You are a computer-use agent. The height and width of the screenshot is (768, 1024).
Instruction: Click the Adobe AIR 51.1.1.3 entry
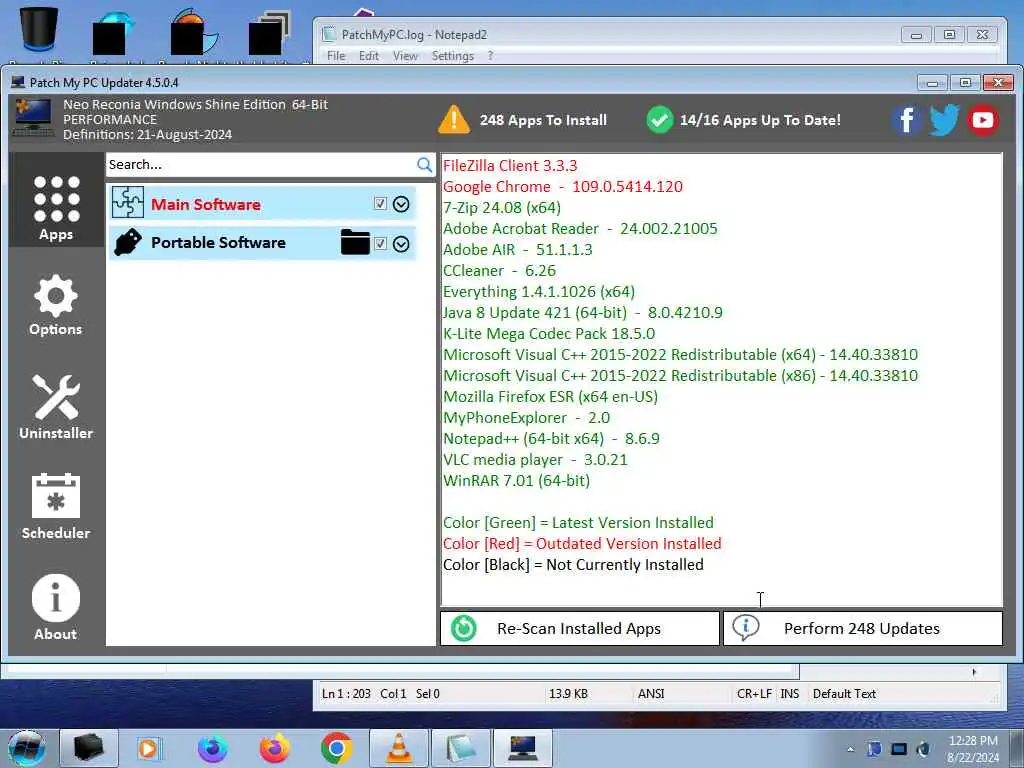[517, 249]
